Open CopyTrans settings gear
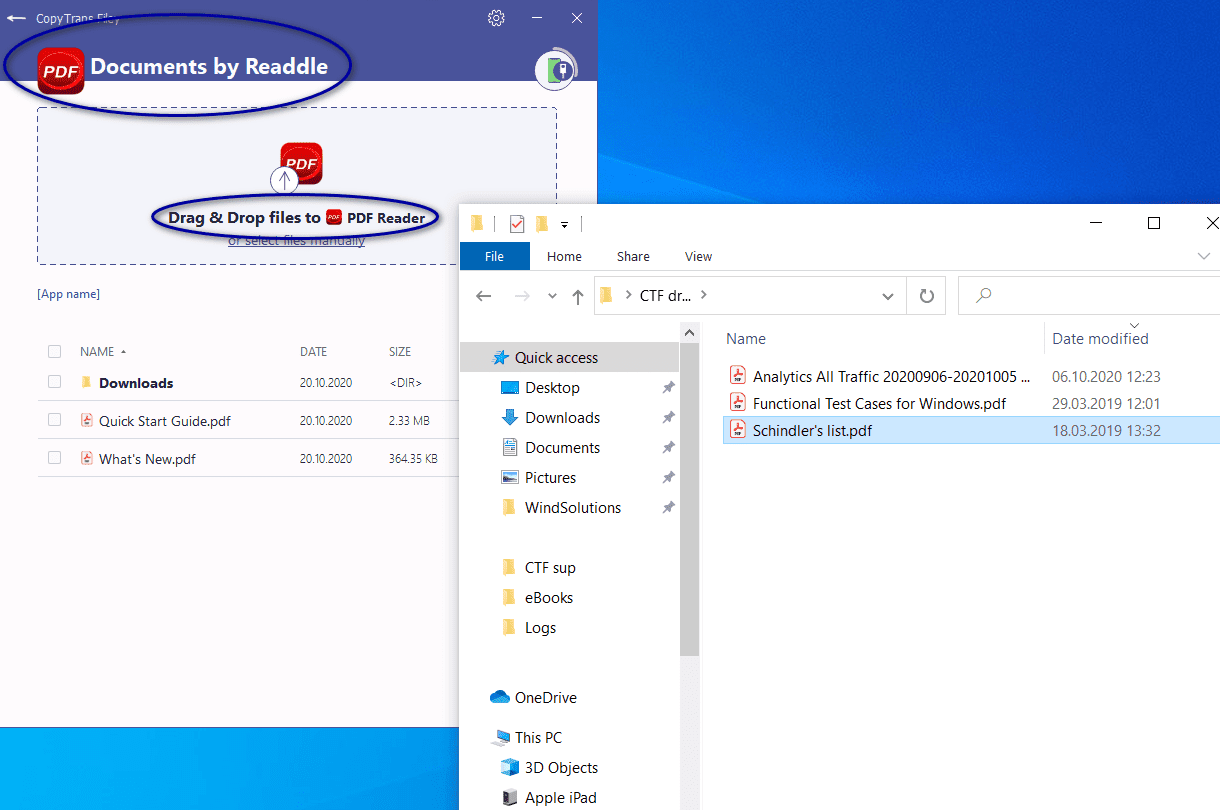Image resolution: width=1220 pixels, height=810 pixels. [496, 17]
